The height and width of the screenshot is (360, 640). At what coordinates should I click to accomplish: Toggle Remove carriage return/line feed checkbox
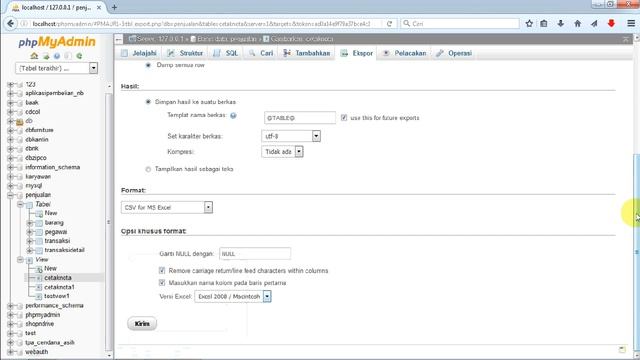(162, 271)
